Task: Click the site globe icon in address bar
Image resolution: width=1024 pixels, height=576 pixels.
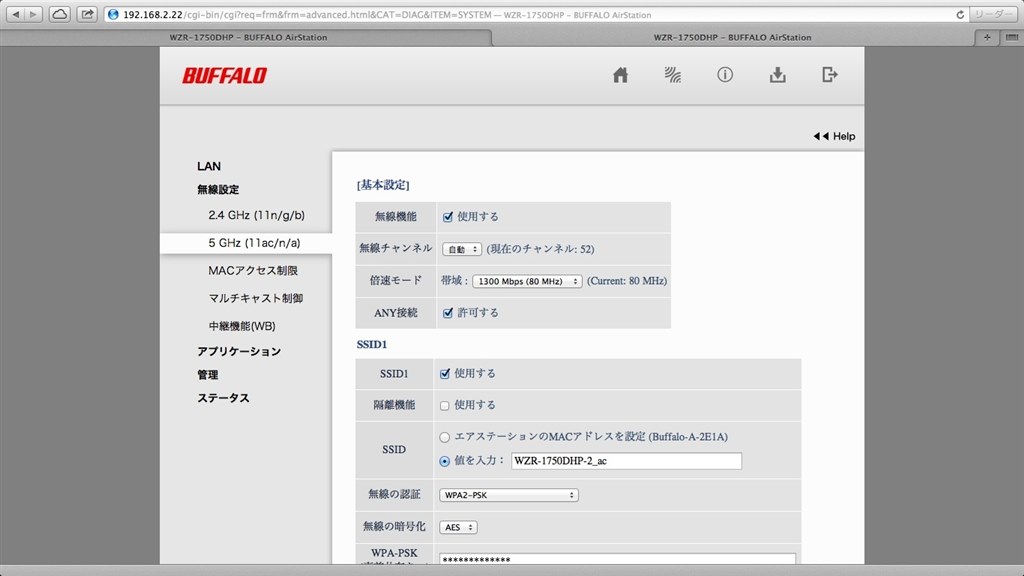Action: 113,14
